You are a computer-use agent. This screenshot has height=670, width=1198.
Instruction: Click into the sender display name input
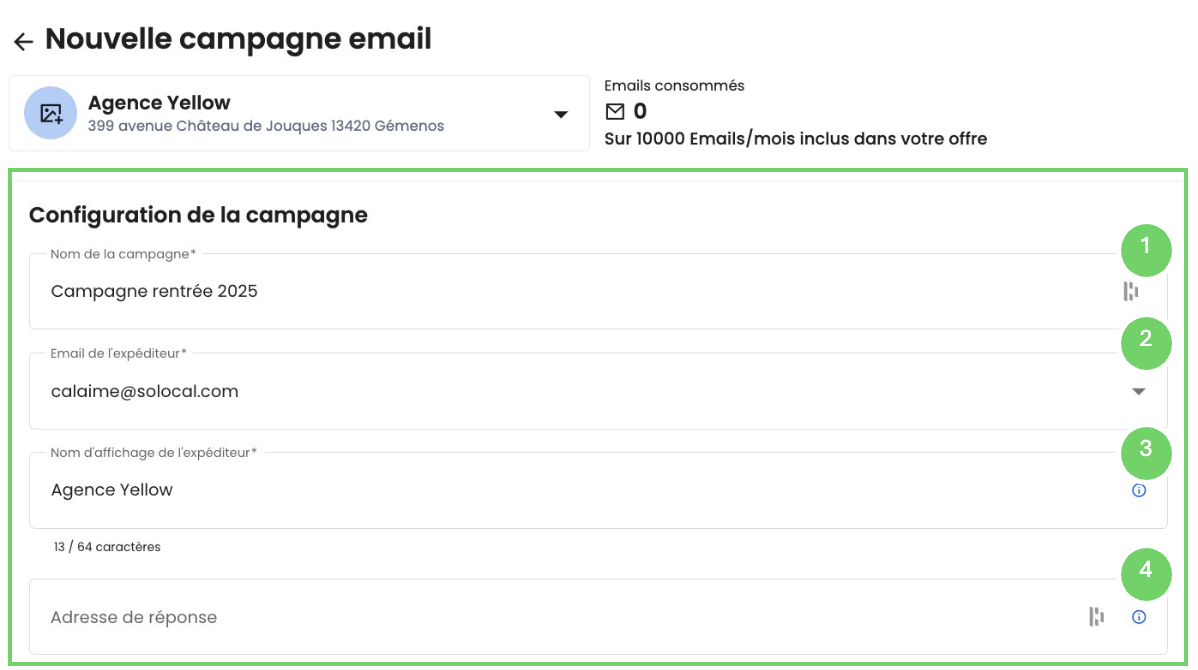point(500,490)
